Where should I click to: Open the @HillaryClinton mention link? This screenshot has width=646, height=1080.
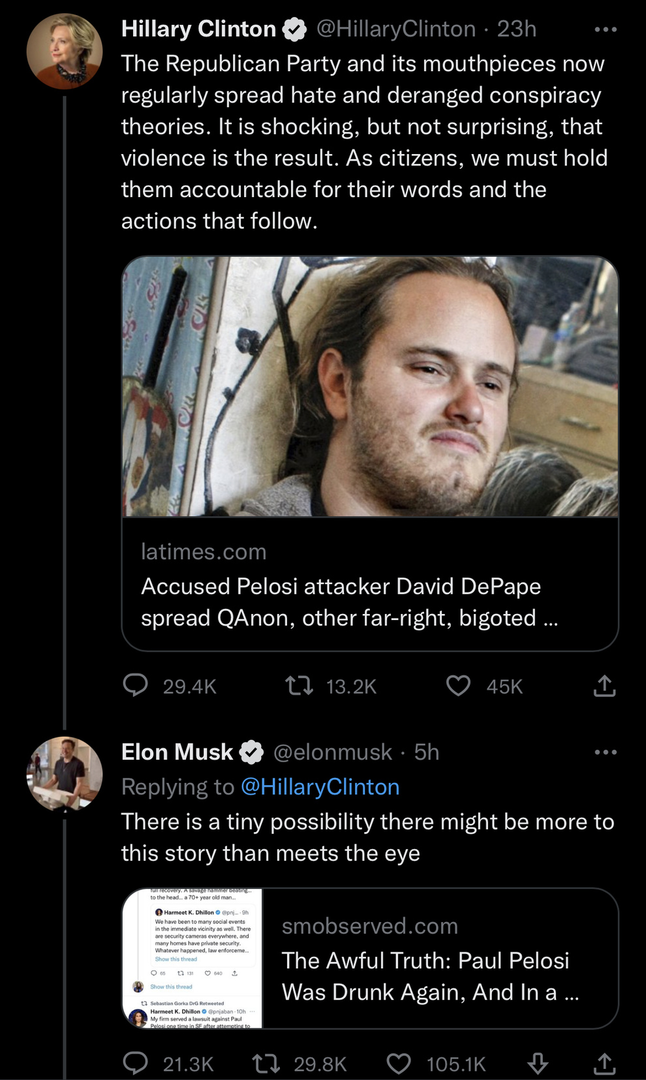click(320, 787)
